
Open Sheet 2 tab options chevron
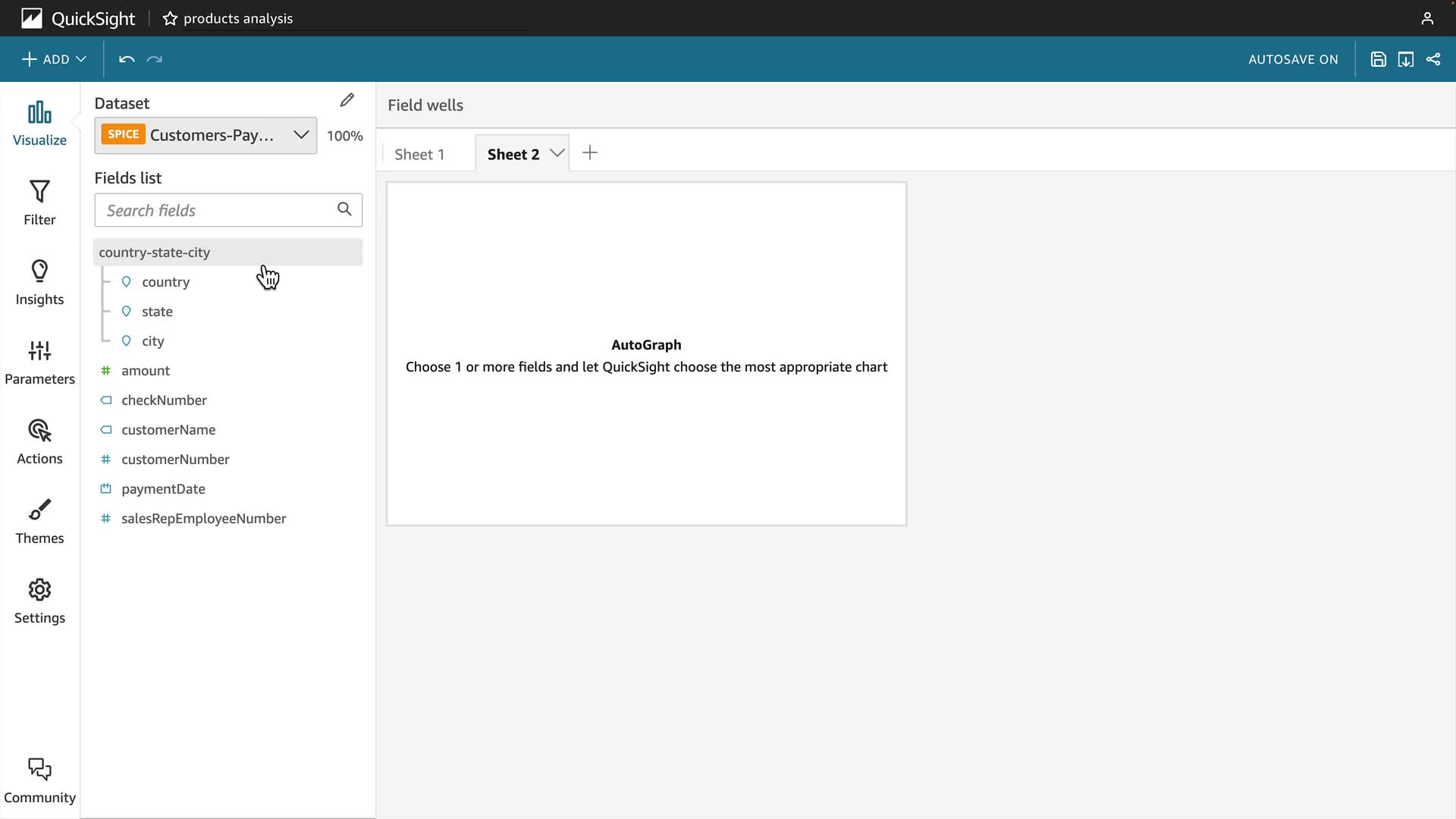[x=557, y=153]
